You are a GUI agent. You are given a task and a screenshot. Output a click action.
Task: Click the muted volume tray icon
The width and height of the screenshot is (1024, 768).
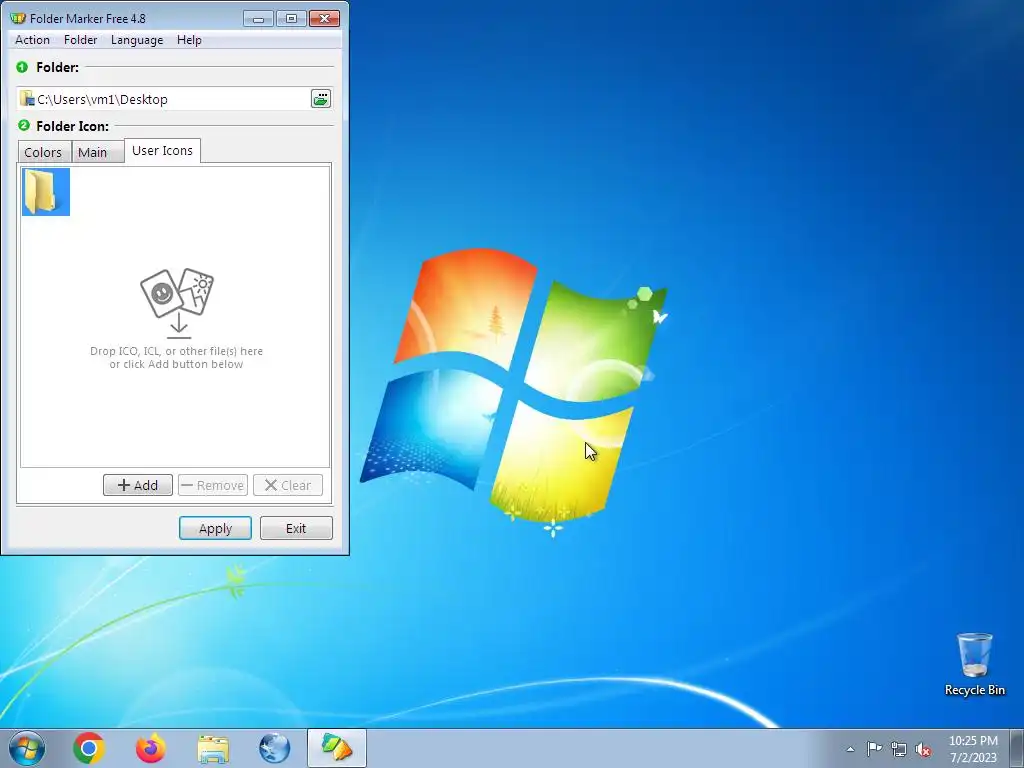[x=923, y=749]
